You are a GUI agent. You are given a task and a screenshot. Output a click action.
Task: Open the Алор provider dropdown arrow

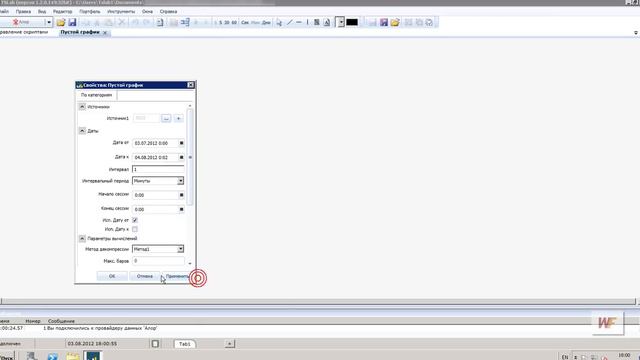coord(49,22)
